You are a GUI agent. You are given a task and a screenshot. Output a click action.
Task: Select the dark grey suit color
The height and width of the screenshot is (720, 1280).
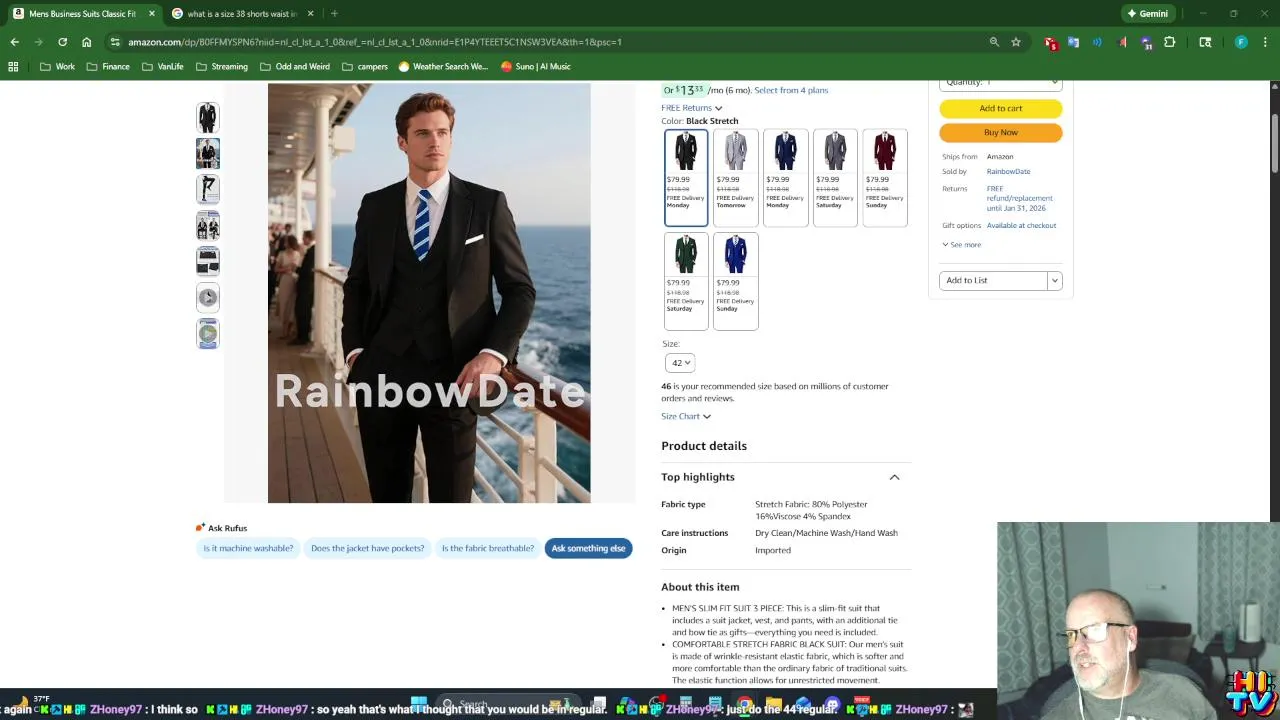[x=835, y=178]
